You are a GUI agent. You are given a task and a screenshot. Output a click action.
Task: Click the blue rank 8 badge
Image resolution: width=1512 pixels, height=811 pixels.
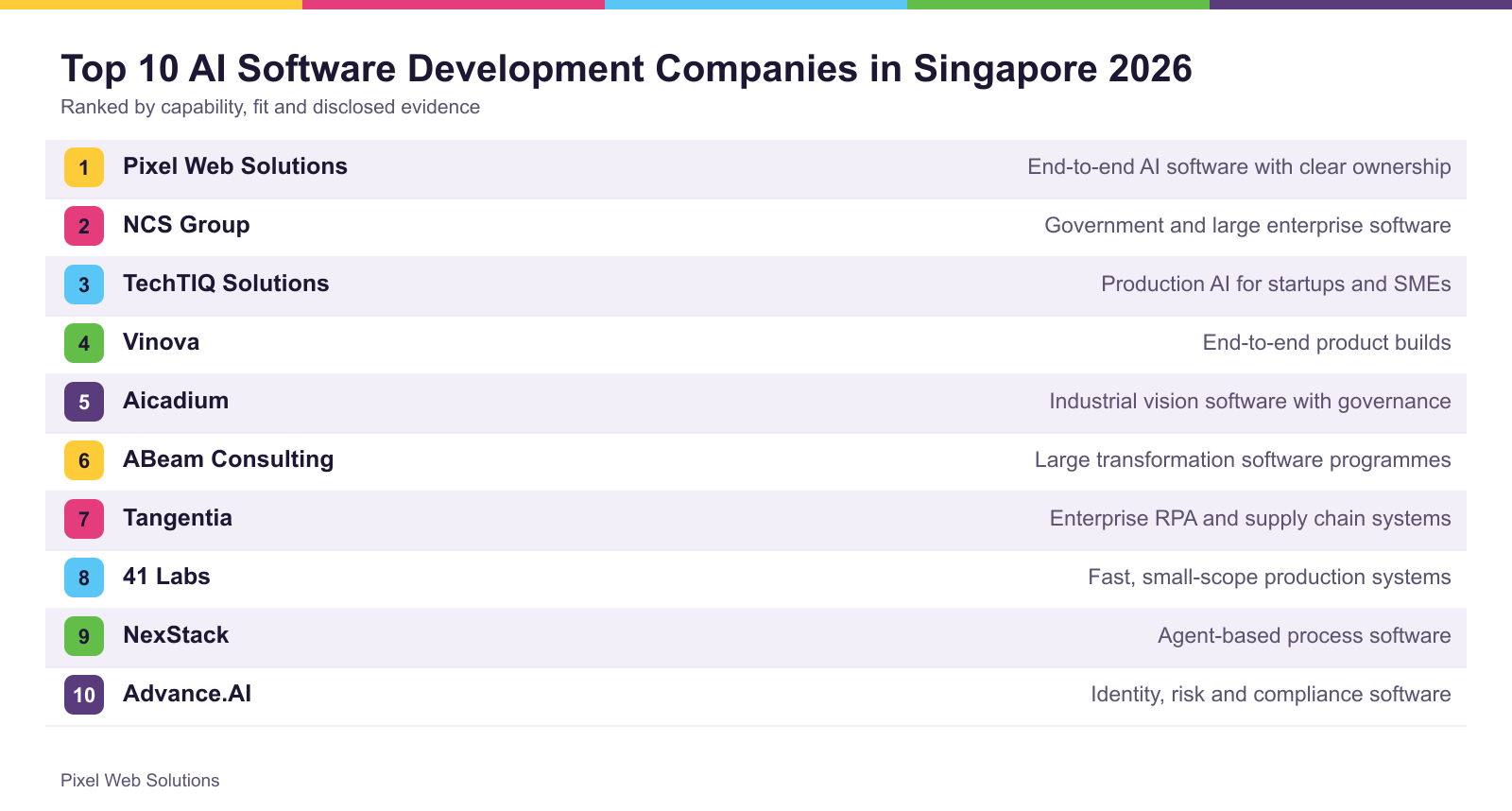(x=84, y=578)
